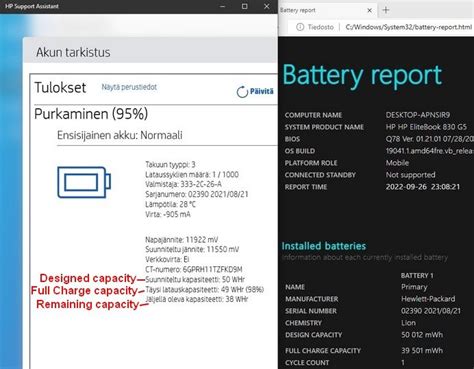Click the COMPUTER NAME label
The height and width of the screenshot is (369, 474).
[x=313, y=115]
